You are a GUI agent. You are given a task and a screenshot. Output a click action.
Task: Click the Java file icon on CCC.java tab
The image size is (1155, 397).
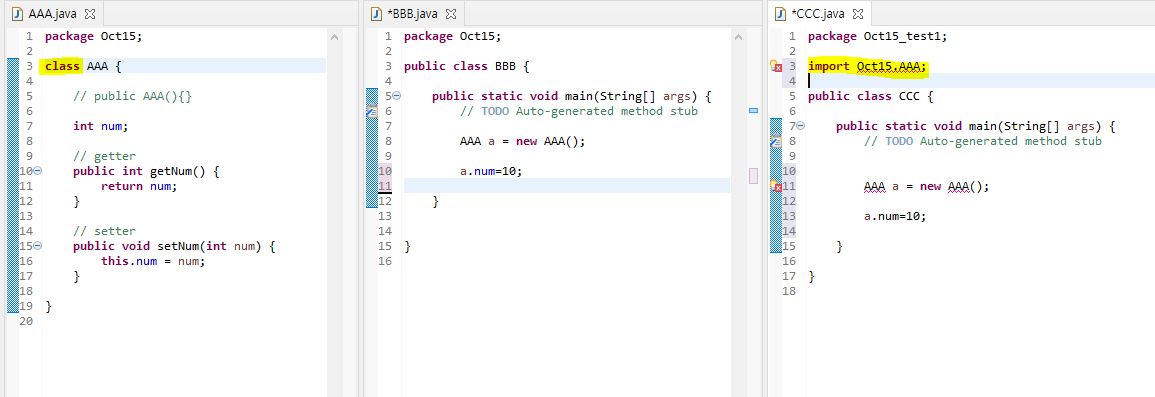tap(782, 14)
